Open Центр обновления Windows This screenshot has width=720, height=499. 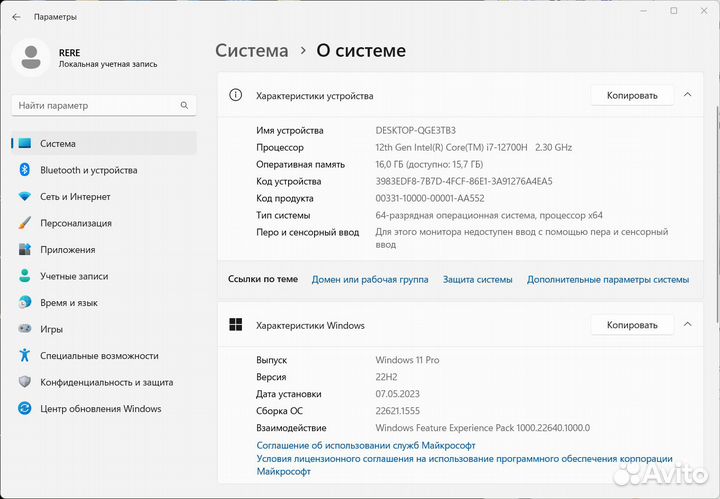[x=104, y=408]
